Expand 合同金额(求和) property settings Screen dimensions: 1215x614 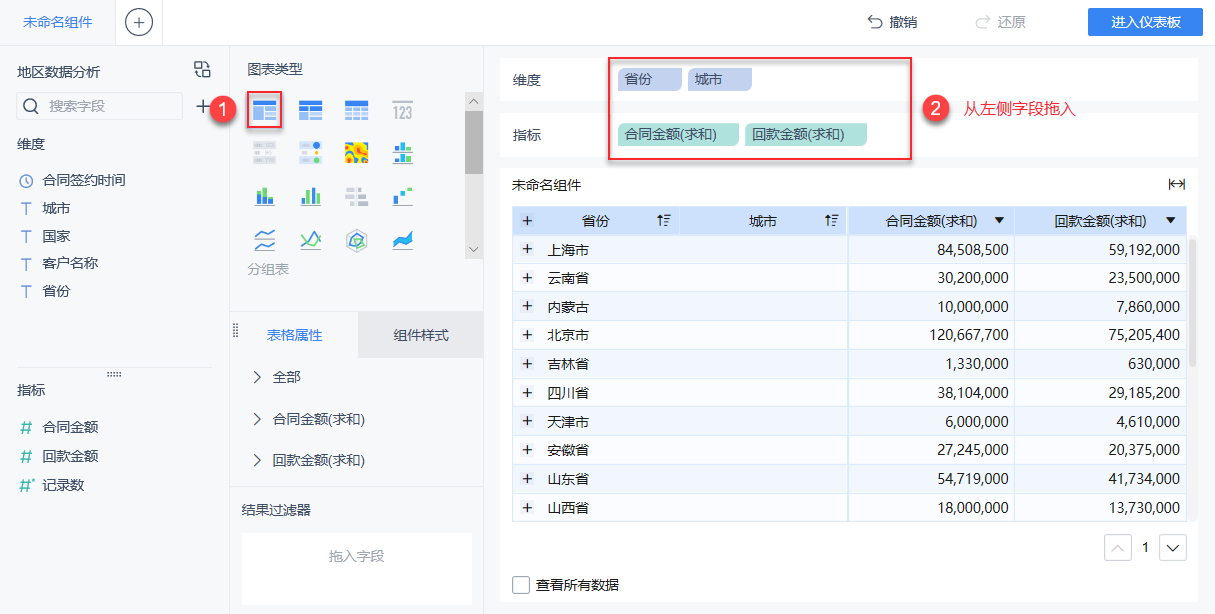coord(258,419)
